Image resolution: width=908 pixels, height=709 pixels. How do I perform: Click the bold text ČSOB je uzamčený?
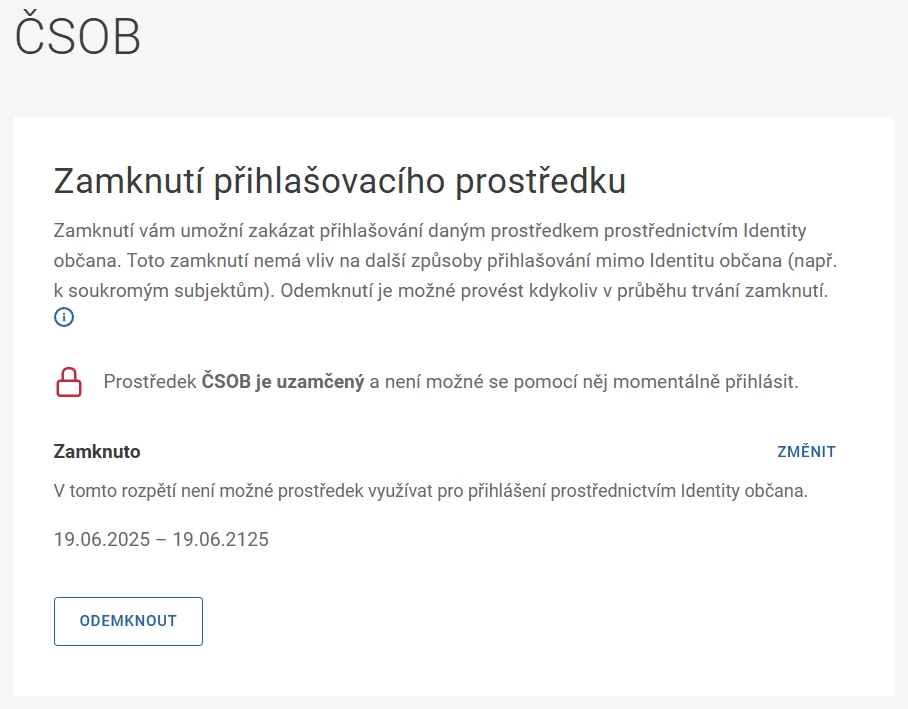283,382
